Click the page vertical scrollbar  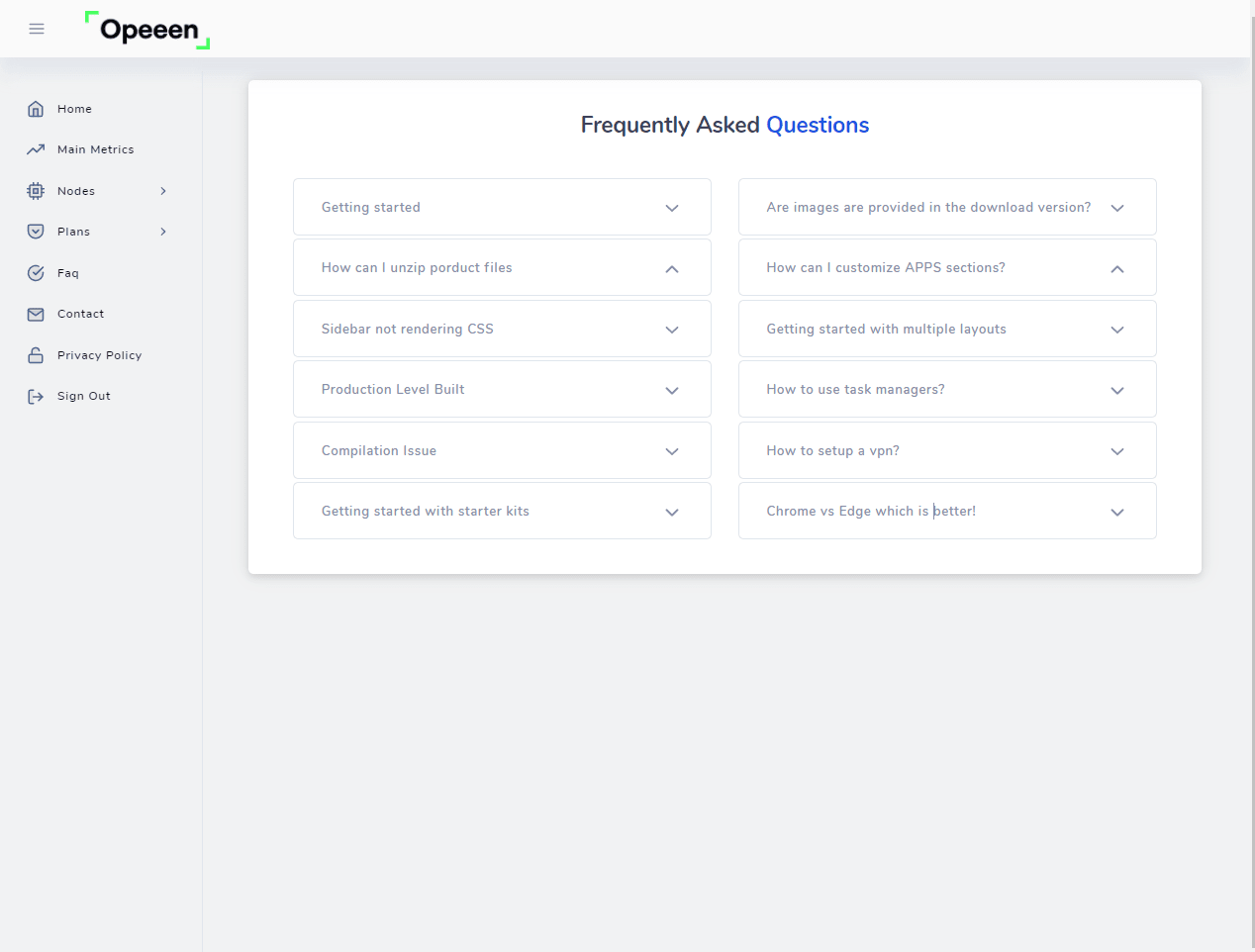pyautogui.click(x=1252, y=475)
